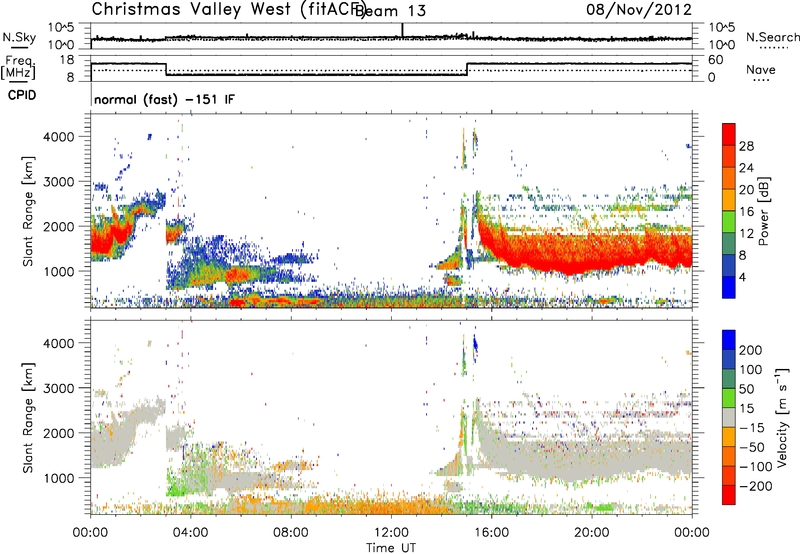The width and height of the screenshot is (800, 554).
Task: Click the 'Christmas Valley West (fitACF)' title
Action: click(228, 9)
